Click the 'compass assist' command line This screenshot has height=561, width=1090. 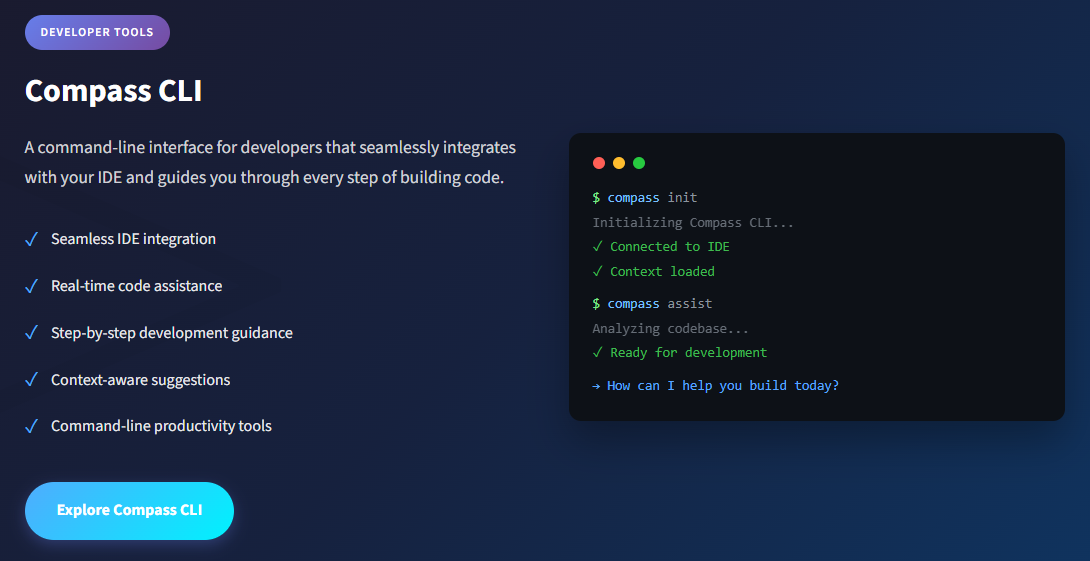[x=652, y=304]
